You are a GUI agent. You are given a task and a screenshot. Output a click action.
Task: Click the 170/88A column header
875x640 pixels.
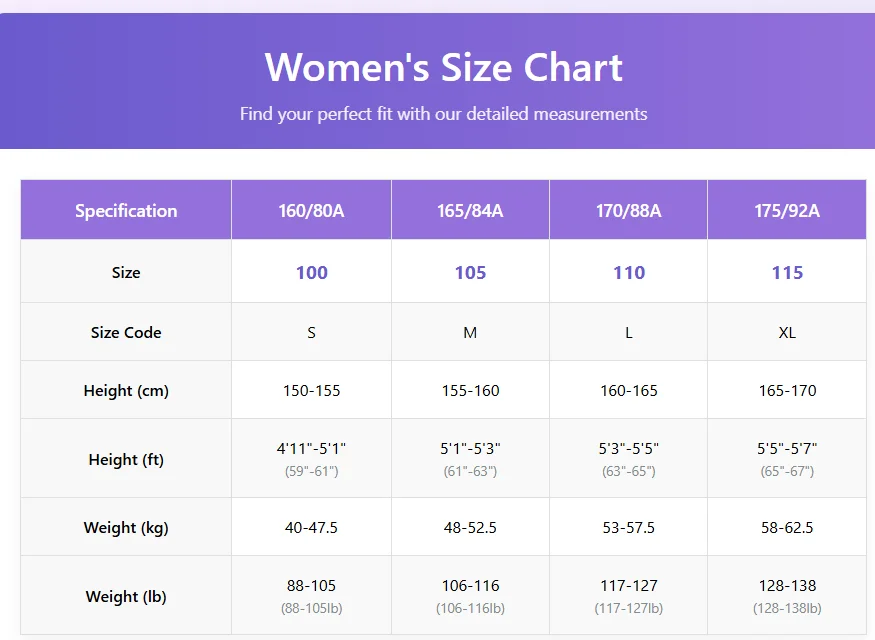629,210
